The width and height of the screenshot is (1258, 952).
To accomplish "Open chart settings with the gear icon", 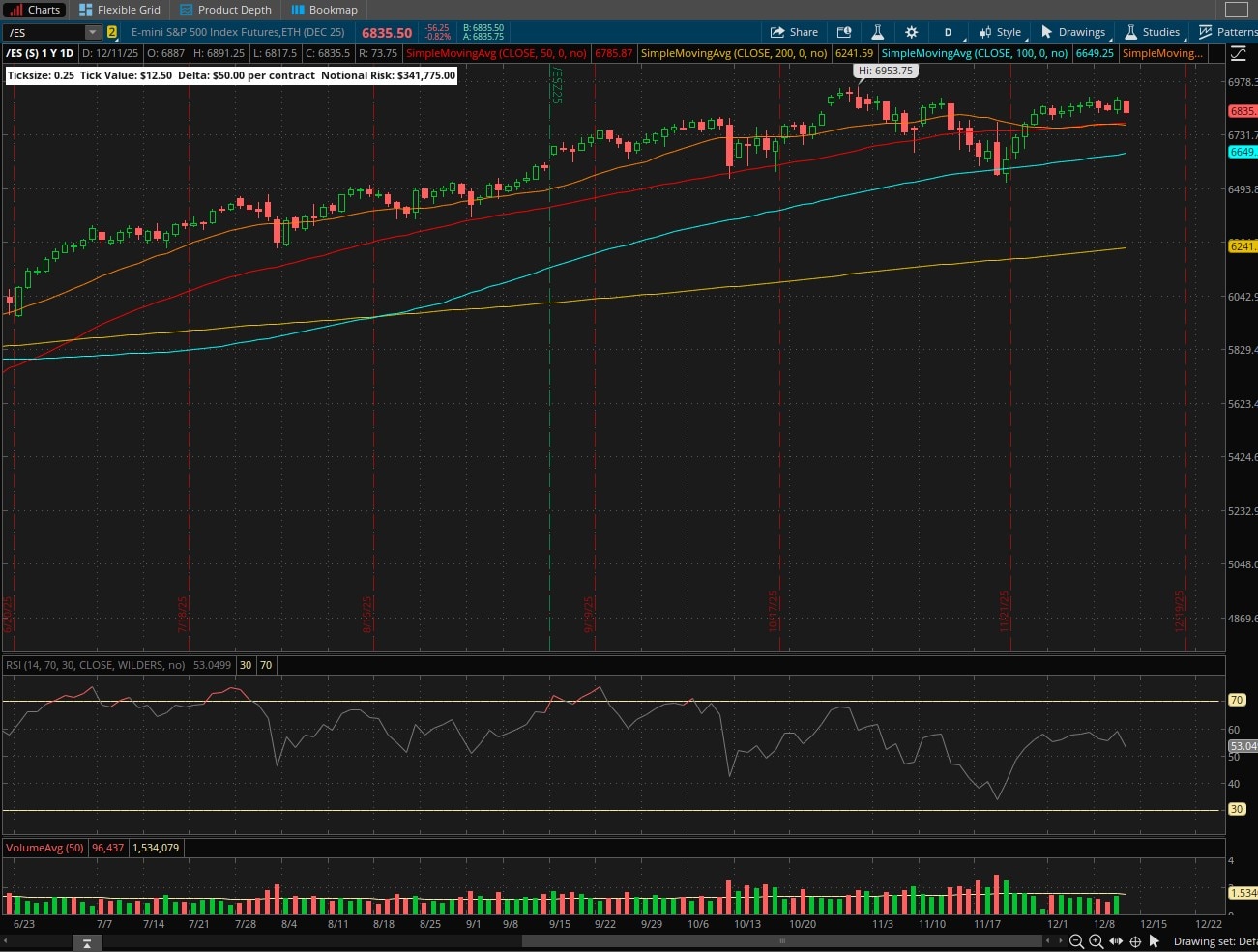I will pos(911,31).
